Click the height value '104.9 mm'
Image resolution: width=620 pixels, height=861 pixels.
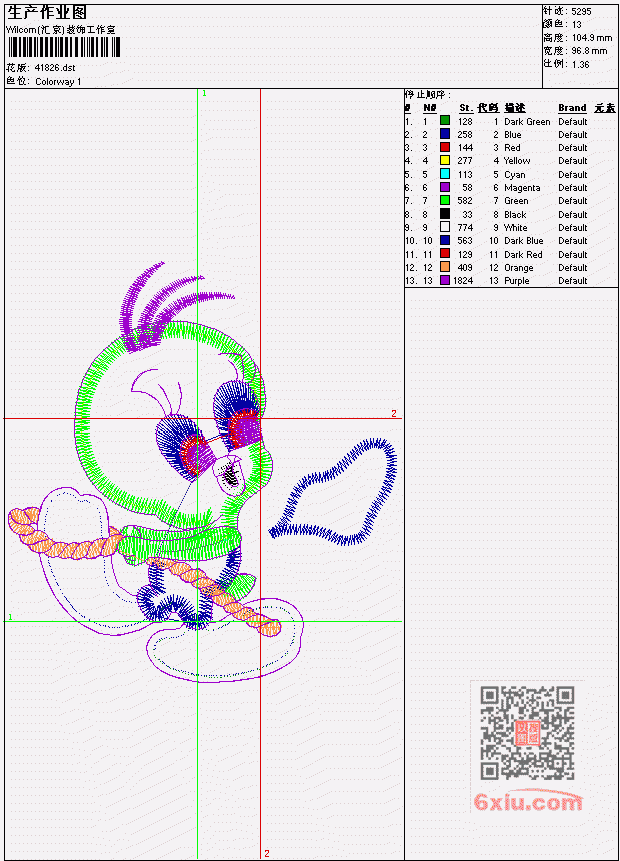592,38
